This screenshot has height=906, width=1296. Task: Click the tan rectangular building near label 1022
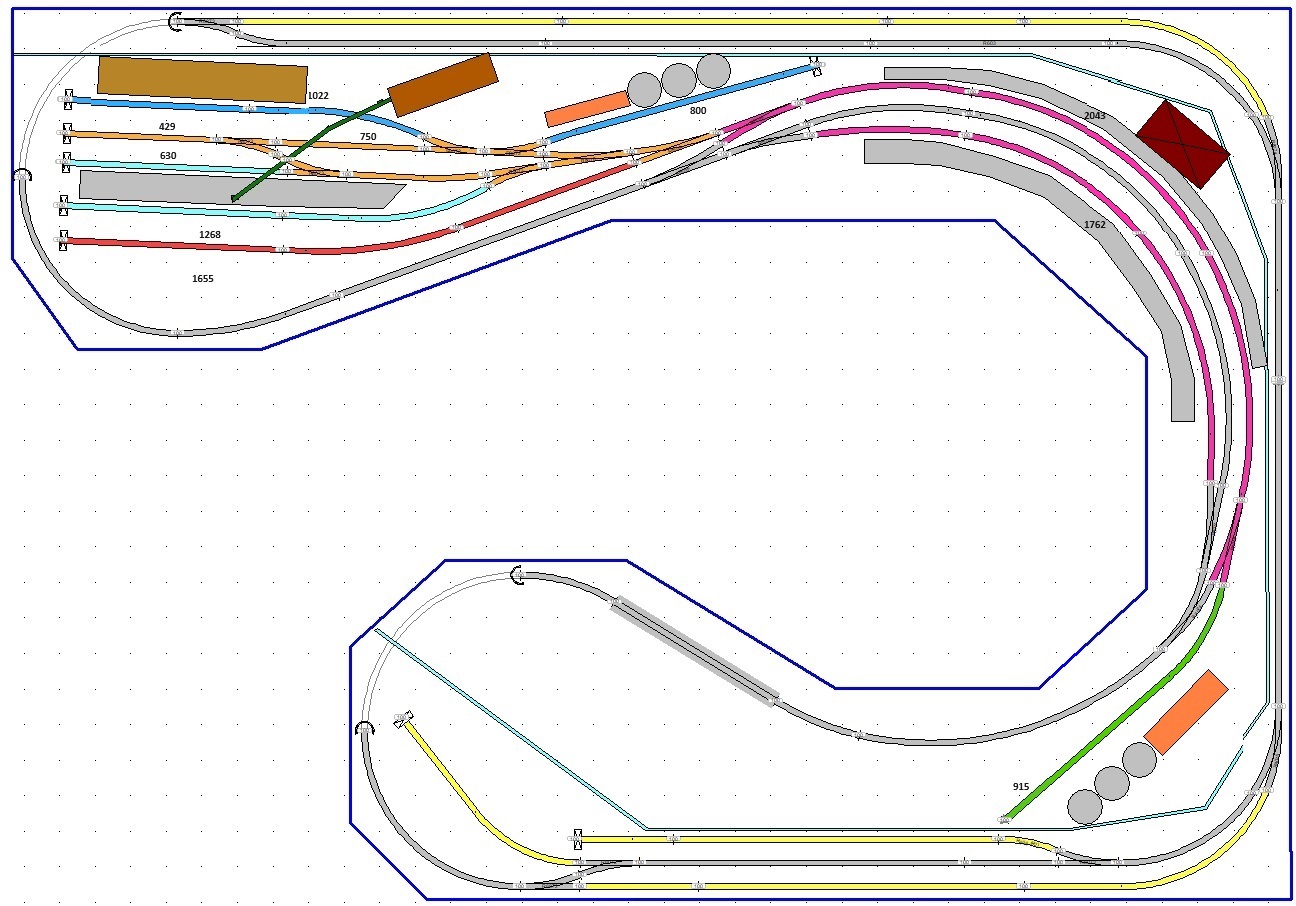[x=203, y=79]
